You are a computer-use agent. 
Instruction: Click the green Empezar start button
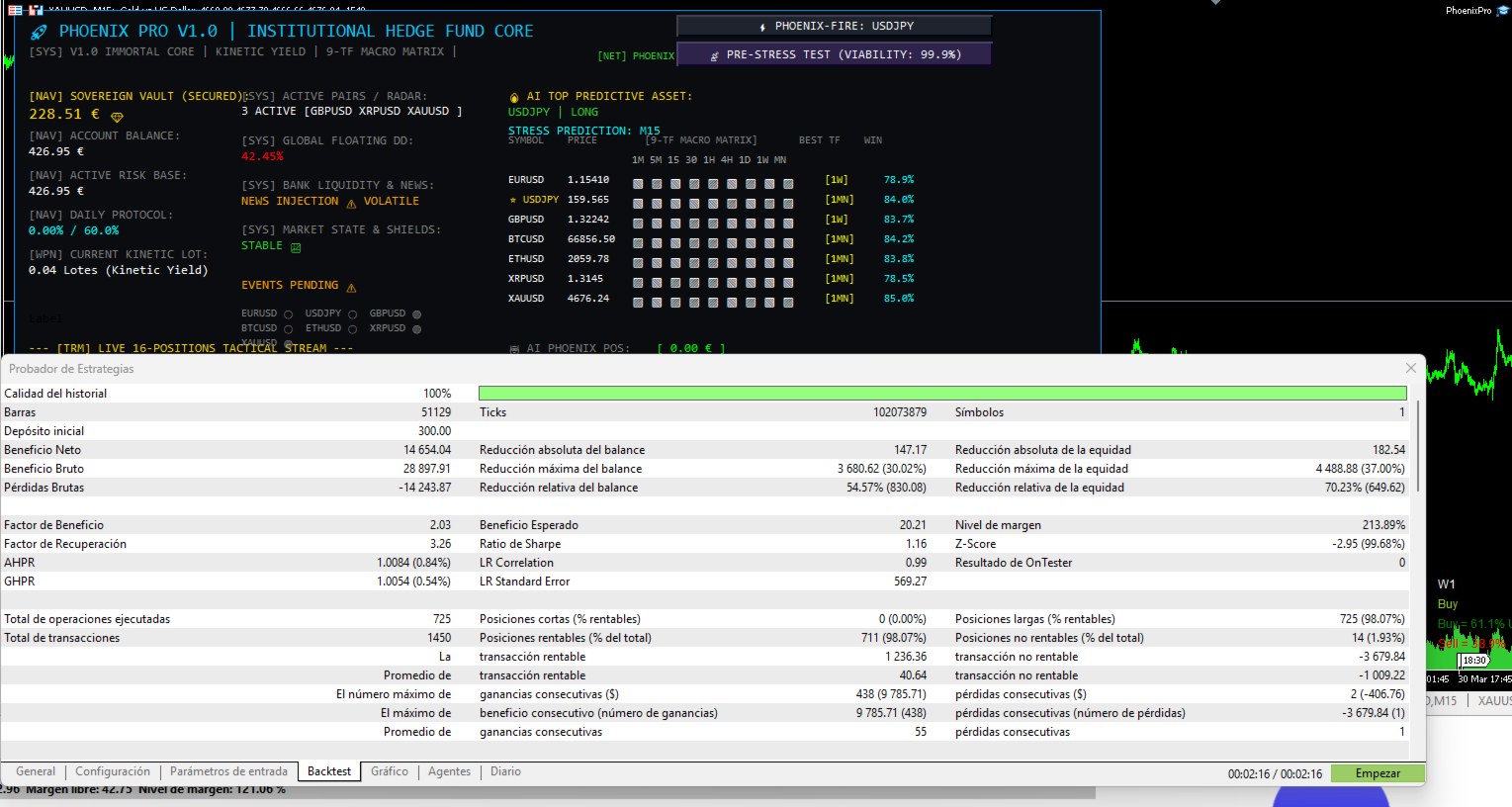(x=1378, y=773)
